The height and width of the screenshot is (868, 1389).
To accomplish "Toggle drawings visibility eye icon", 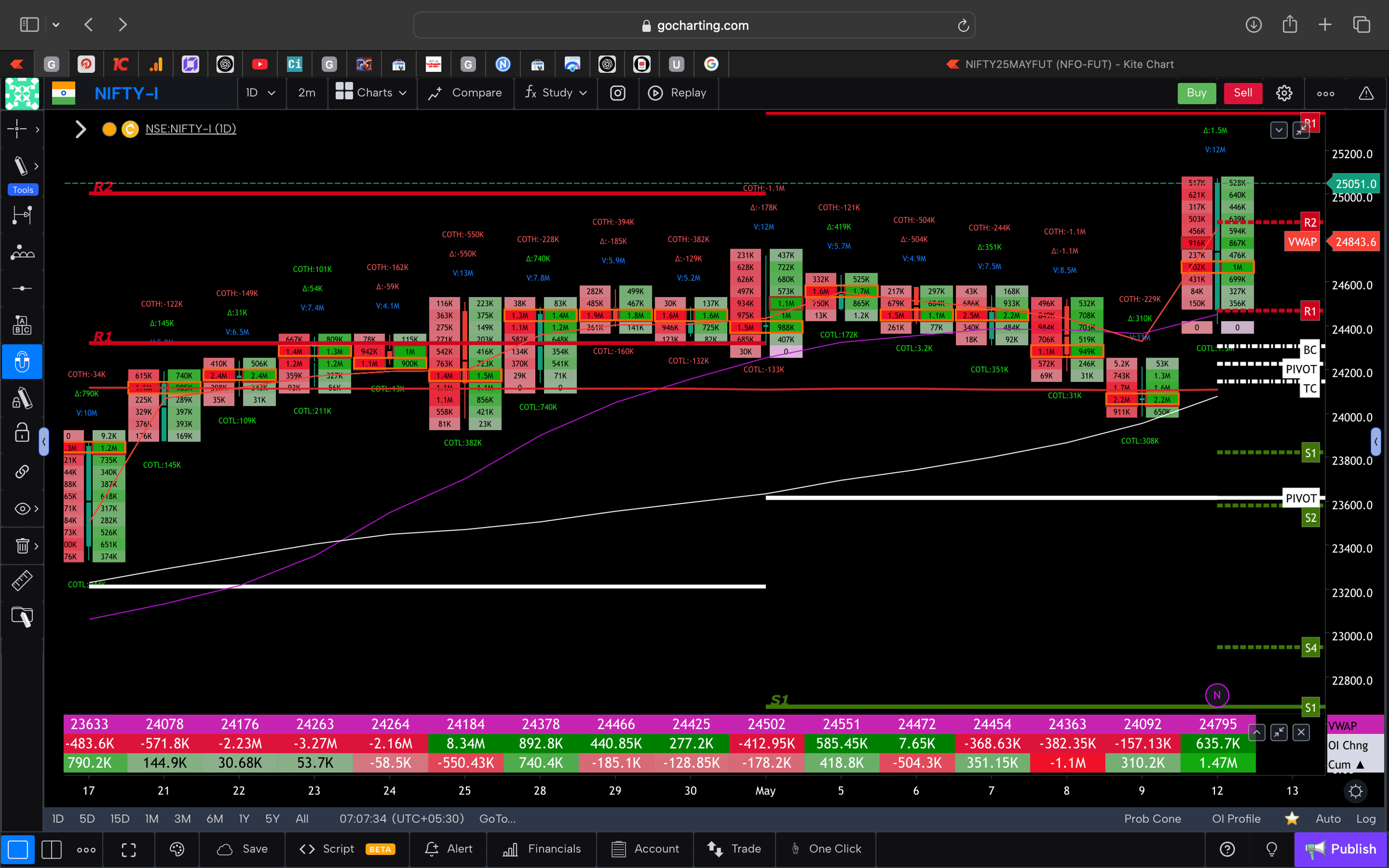I will coord(22,508).
